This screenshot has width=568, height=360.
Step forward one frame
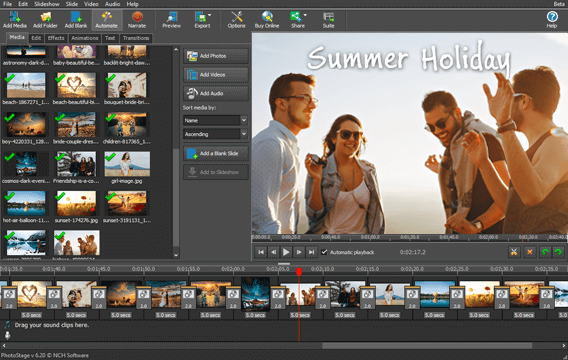[x=299, y=252]
